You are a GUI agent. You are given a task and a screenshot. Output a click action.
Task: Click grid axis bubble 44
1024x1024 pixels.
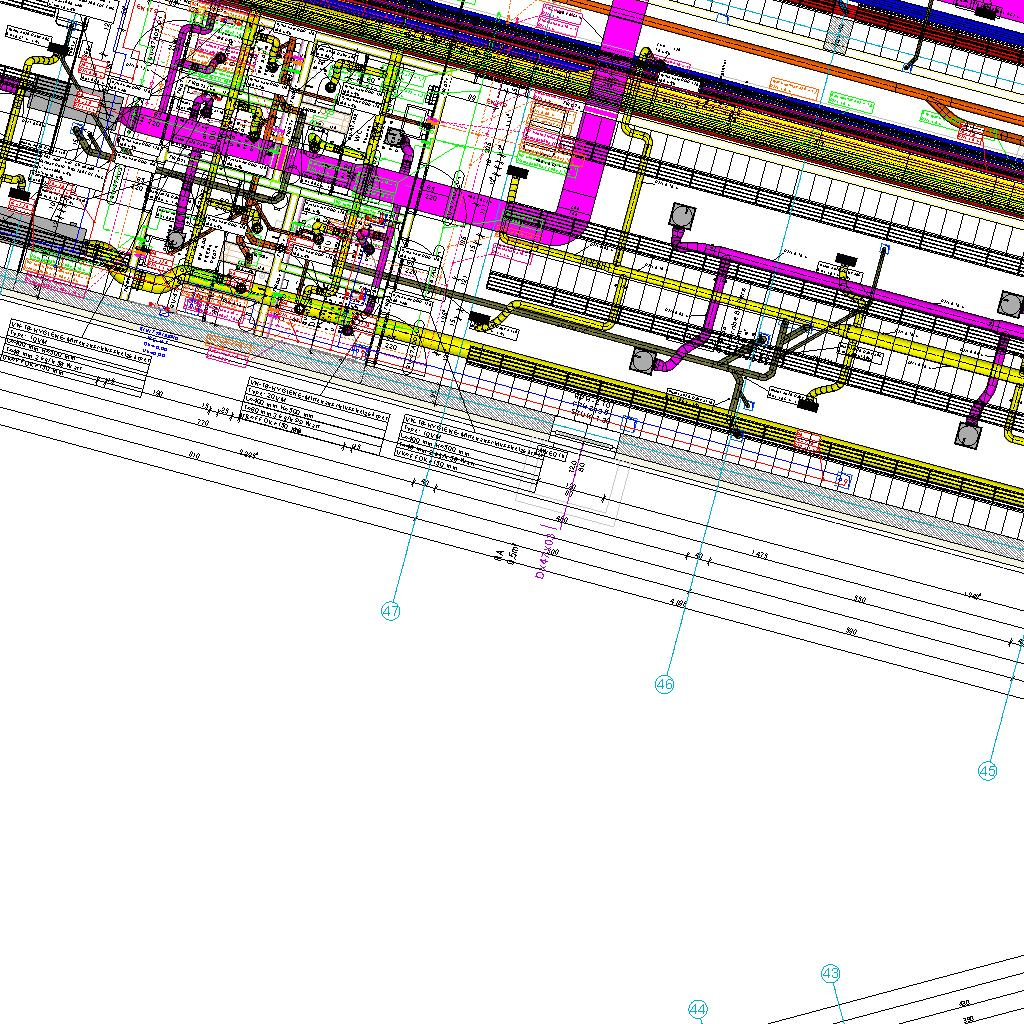click(x=698, y=1009)
